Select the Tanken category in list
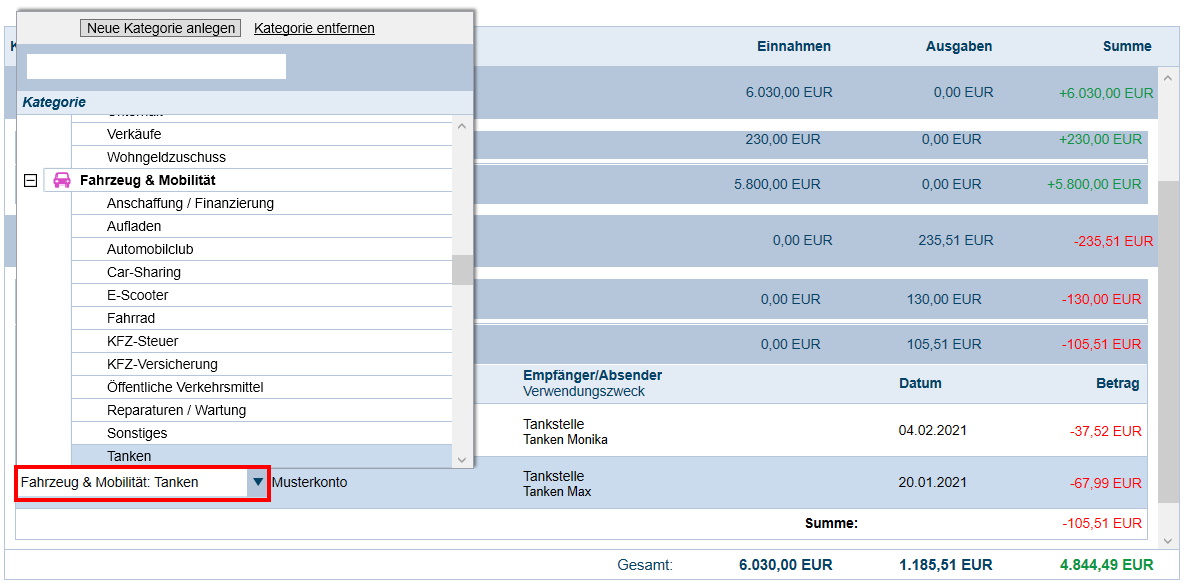1184x583 pixels. coord(262,456)
